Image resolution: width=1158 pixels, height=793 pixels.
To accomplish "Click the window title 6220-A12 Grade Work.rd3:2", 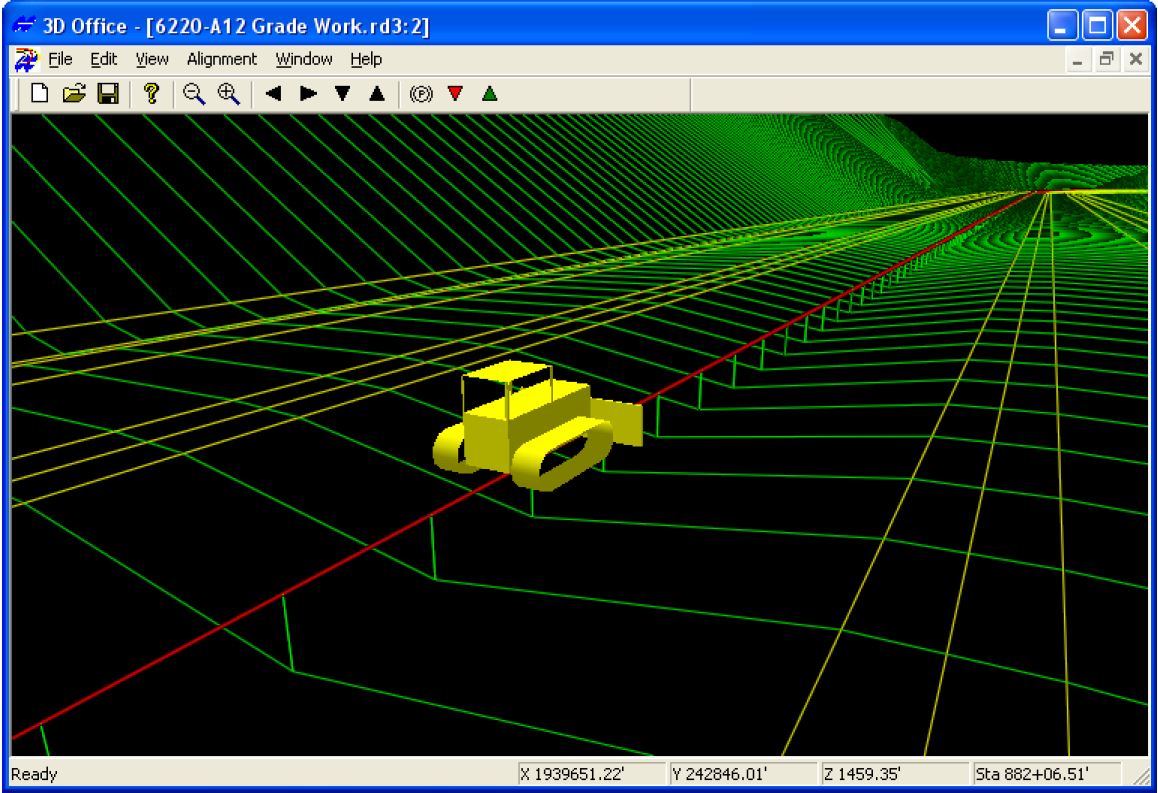I will tap(287, 26).
